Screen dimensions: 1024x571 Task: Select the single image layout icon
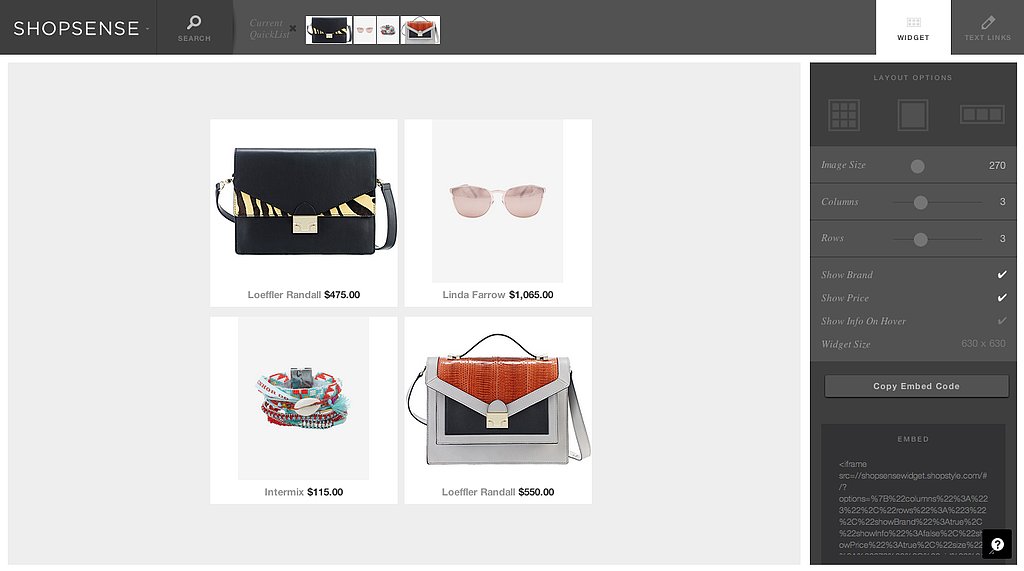(912, 115)
